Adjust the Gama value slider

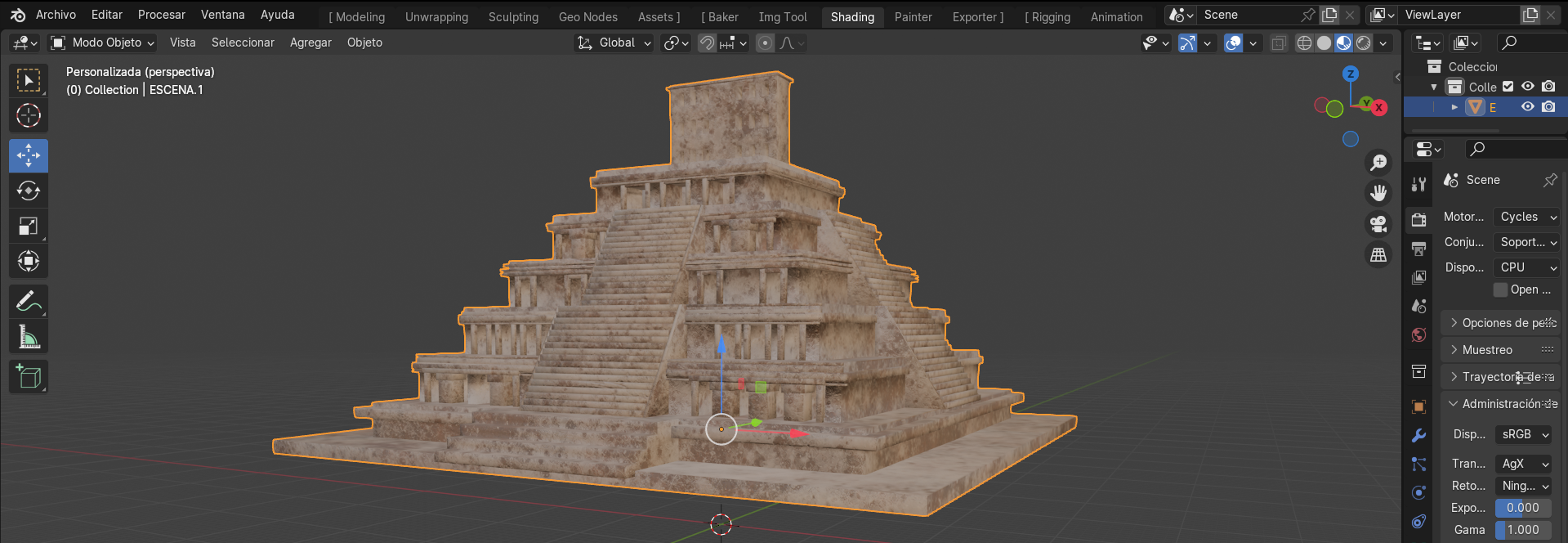coord(1523,530)
